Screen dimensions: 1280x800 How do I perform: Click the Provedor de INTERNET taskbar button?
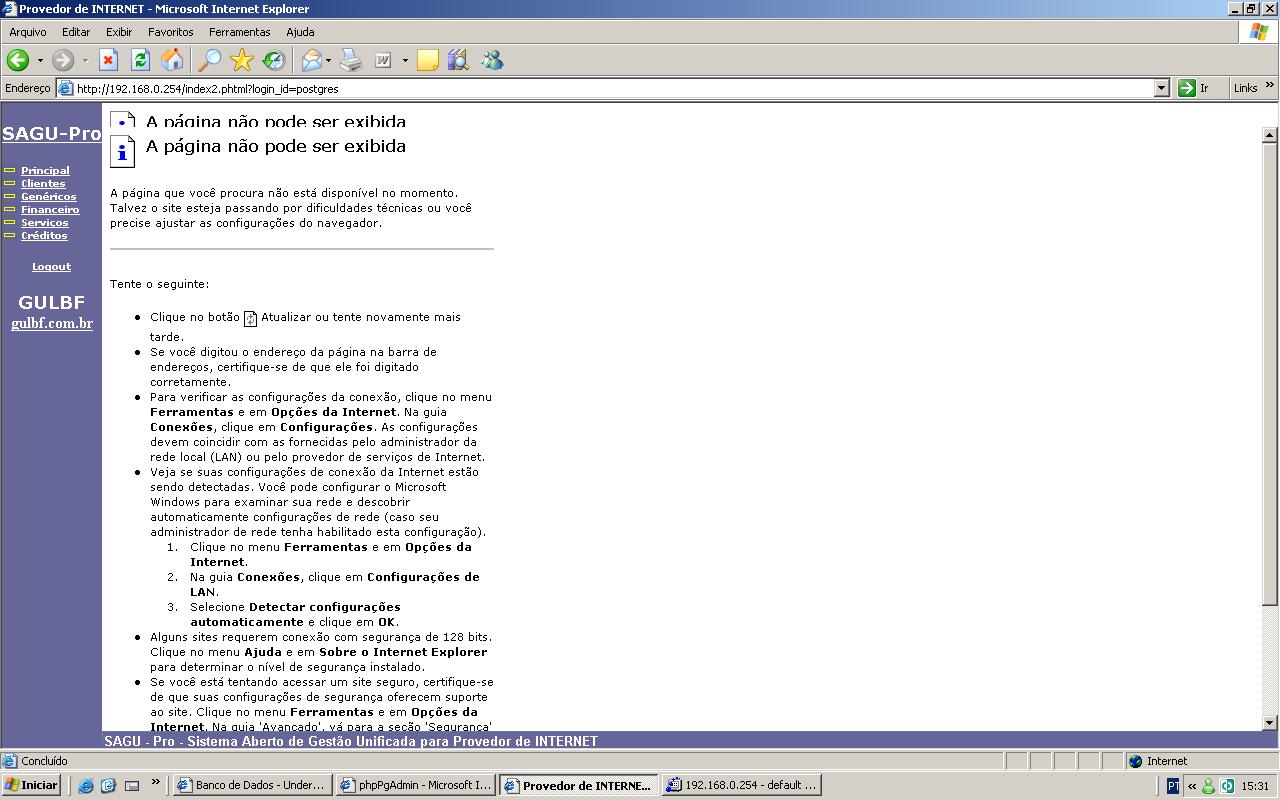tap(579, 785)
